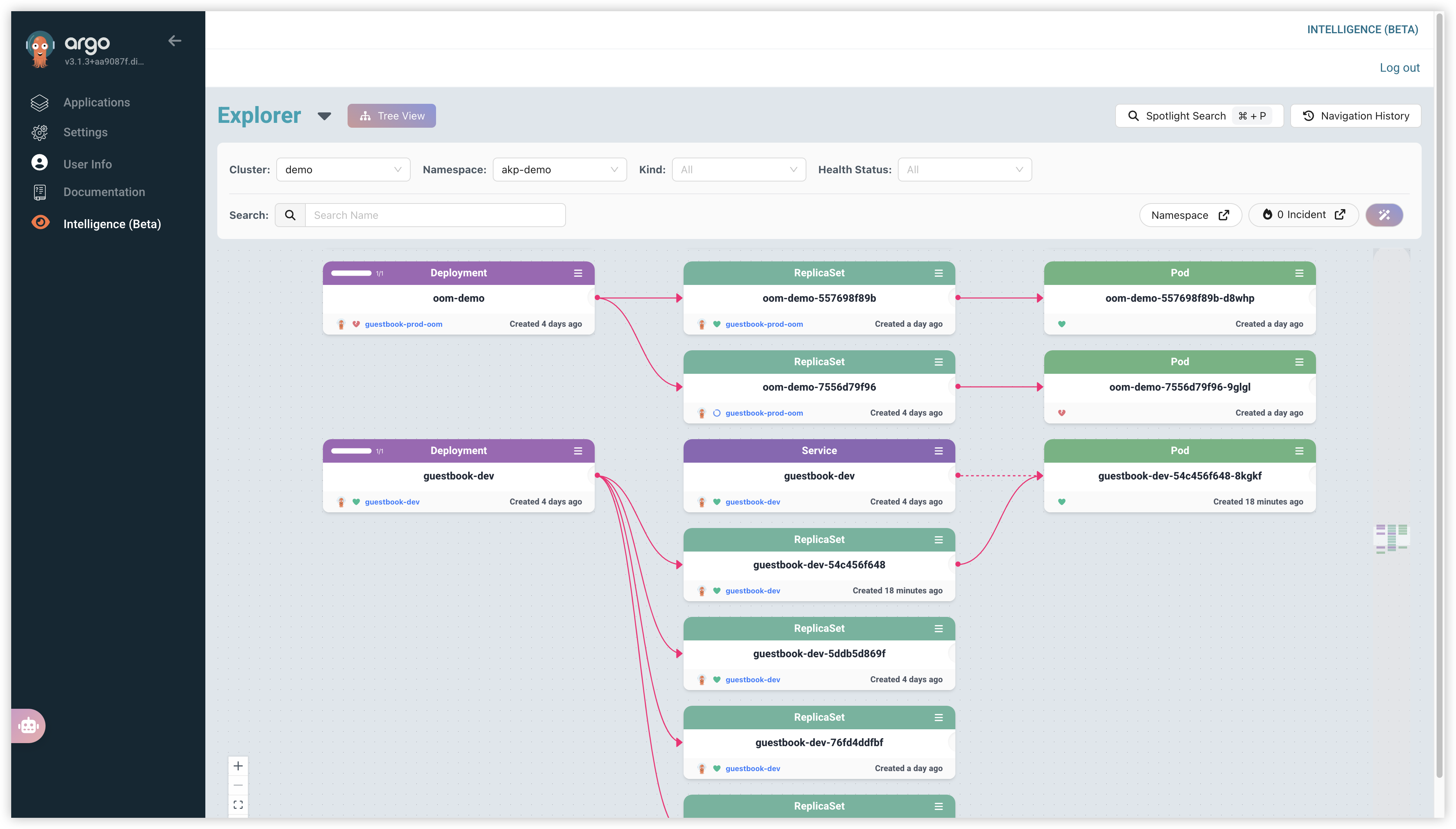
Task: Expand the Cluster demo dropdown
Action: tap(343, 170)
